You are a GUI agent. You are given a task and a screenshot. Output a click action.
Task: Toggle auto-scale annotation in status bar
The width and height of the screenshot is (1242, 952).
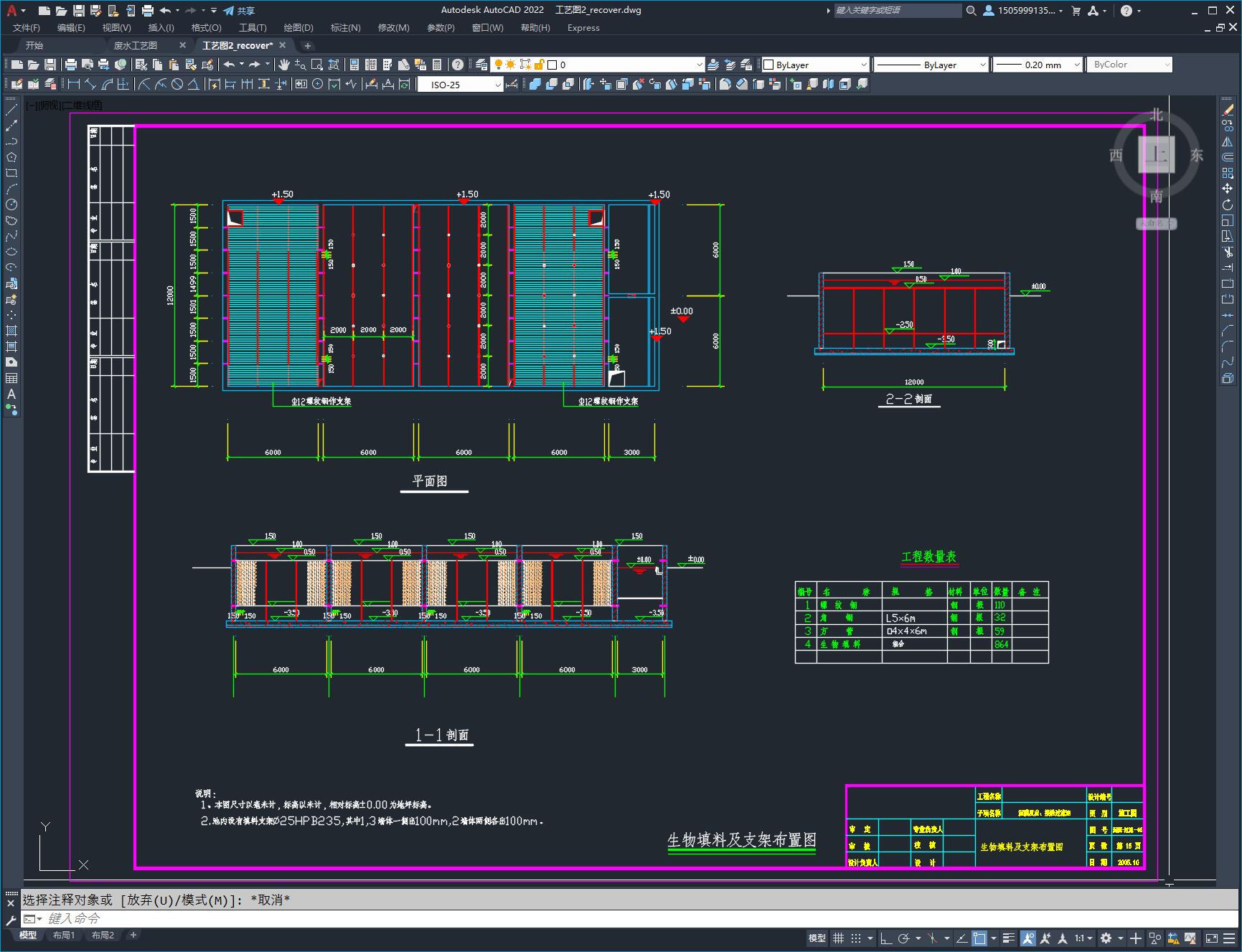coord(1045,938)
